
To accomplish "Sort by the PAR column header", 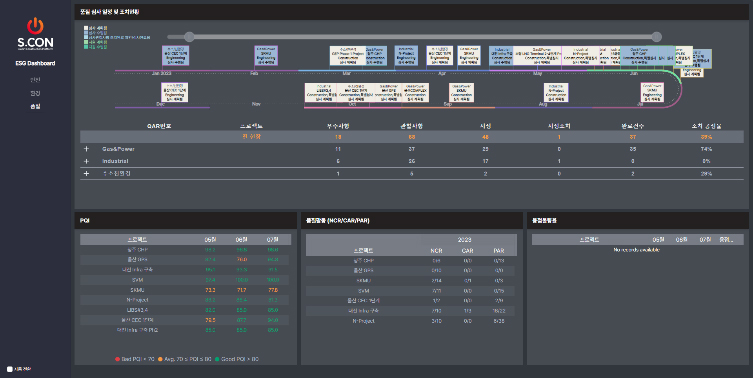I will 499,251.
